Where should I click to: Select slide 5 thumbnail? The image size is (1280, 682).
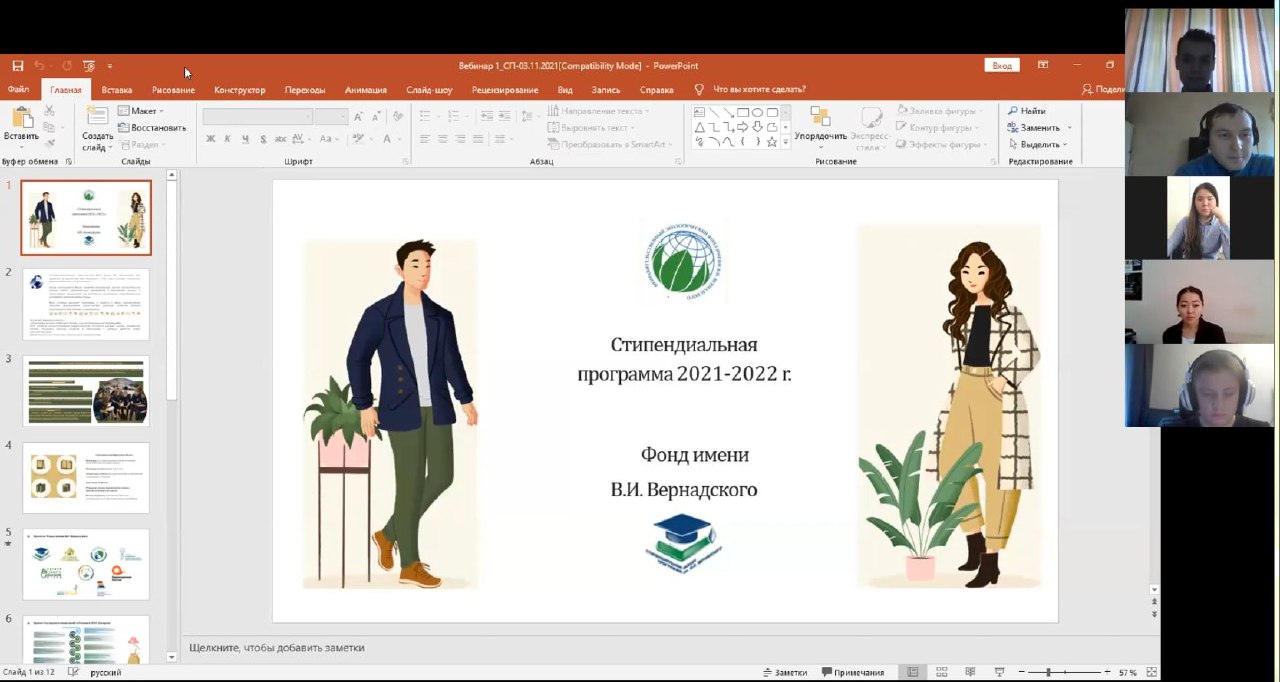coord(86,565)
